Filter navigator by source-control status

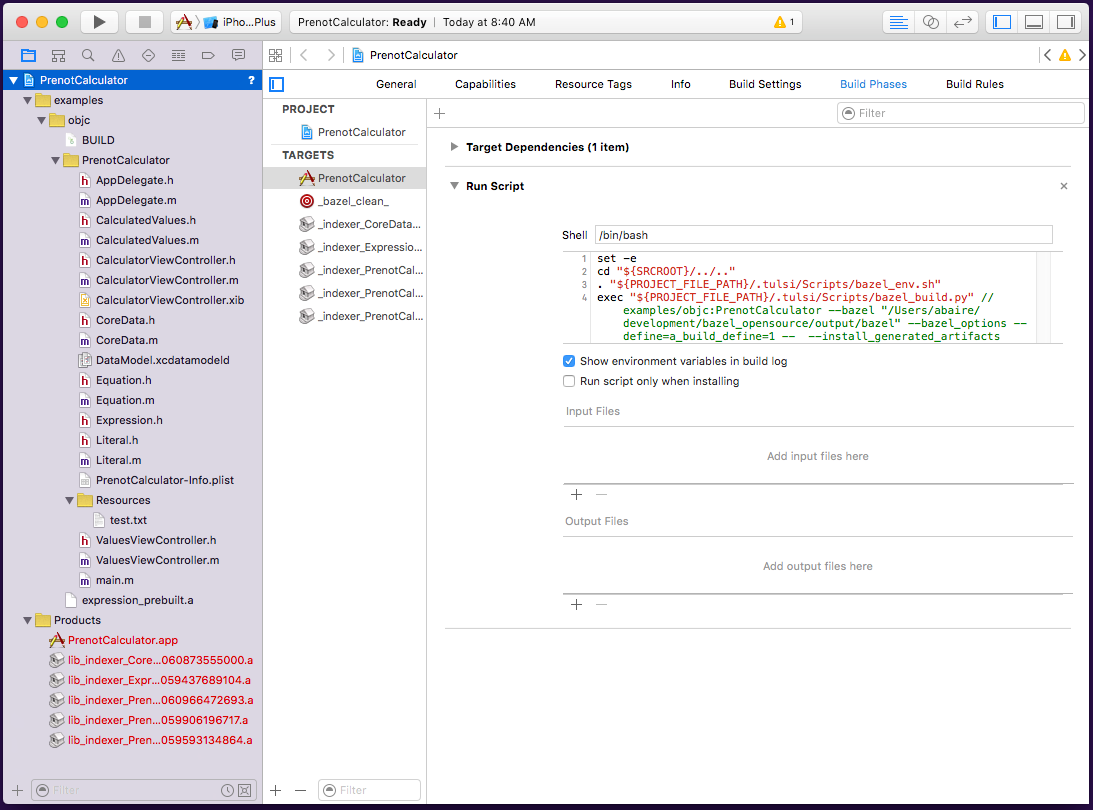pyautogui.click(x=245, y=790)
